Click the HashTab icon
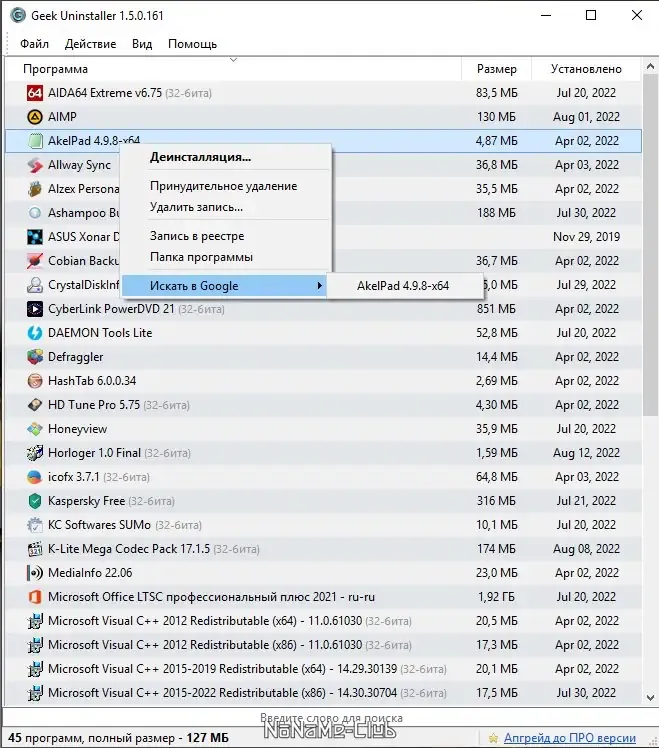Image resolution: width=659 pixels, height=748 pixels. [x=35, y=381]
